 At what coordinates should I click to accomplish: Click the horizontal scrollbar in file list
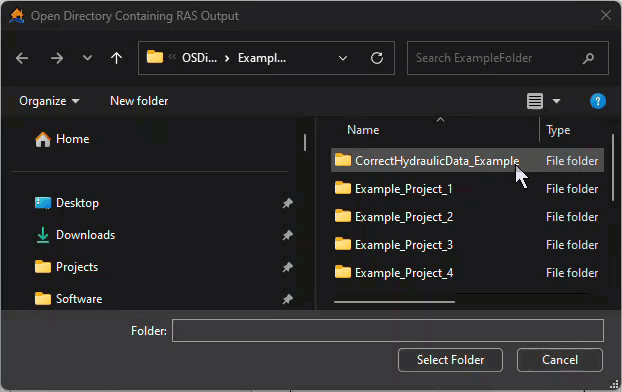[x=394, y=302]
